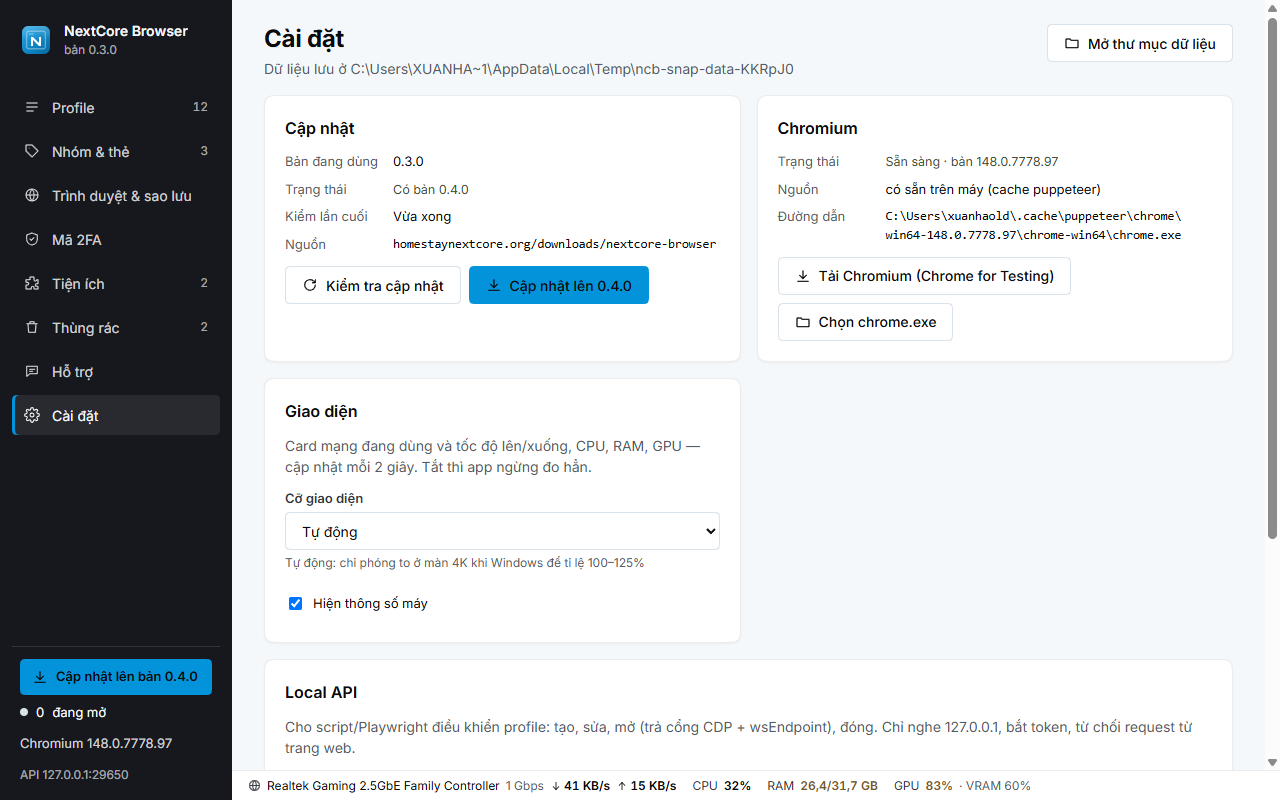Click the CPU 32% status bar value
1280x800 pixels.
point(721,786)
